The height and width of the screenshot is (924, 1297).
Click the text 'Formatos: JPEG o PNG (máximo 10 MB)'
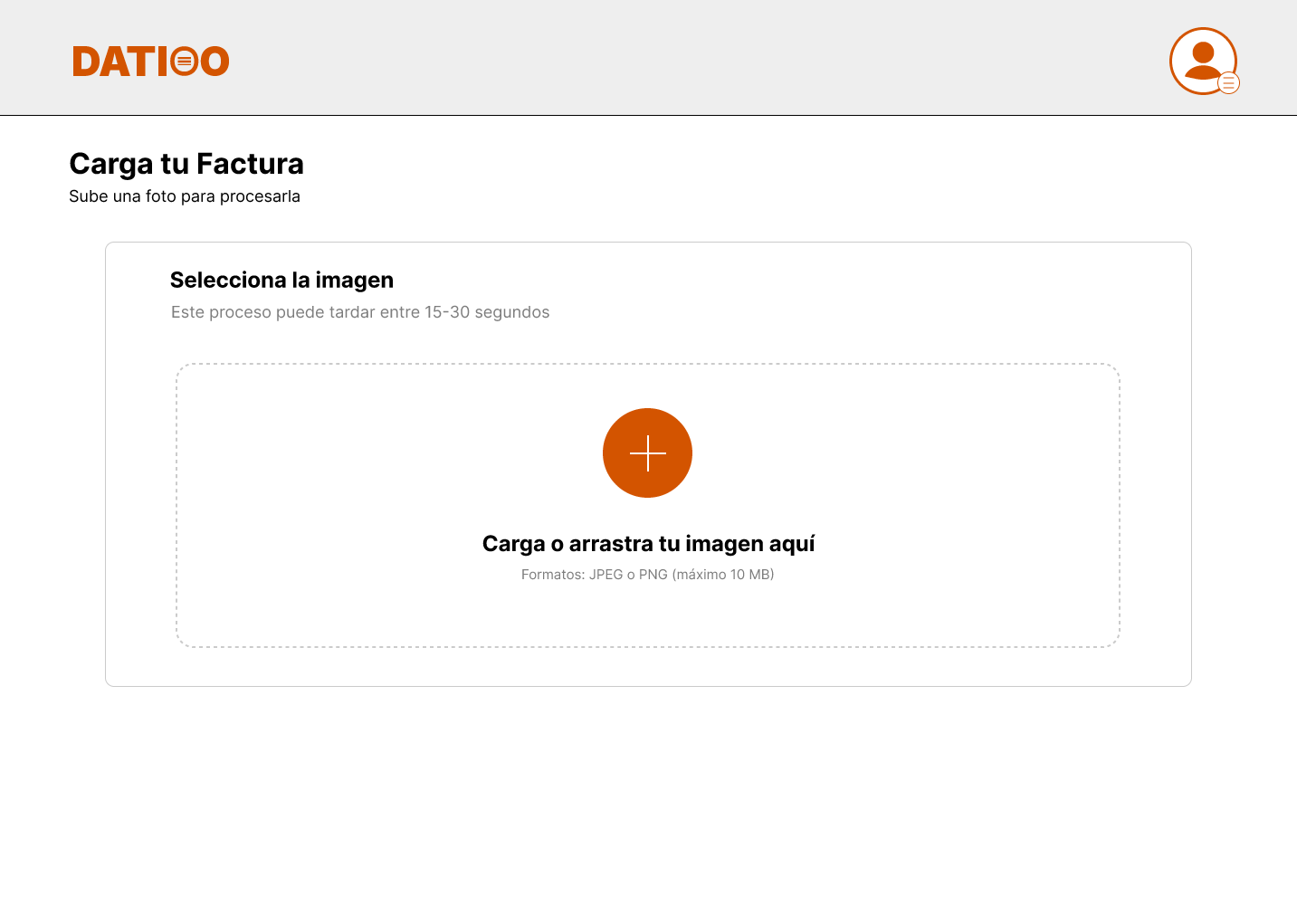[x=647, y=574]
